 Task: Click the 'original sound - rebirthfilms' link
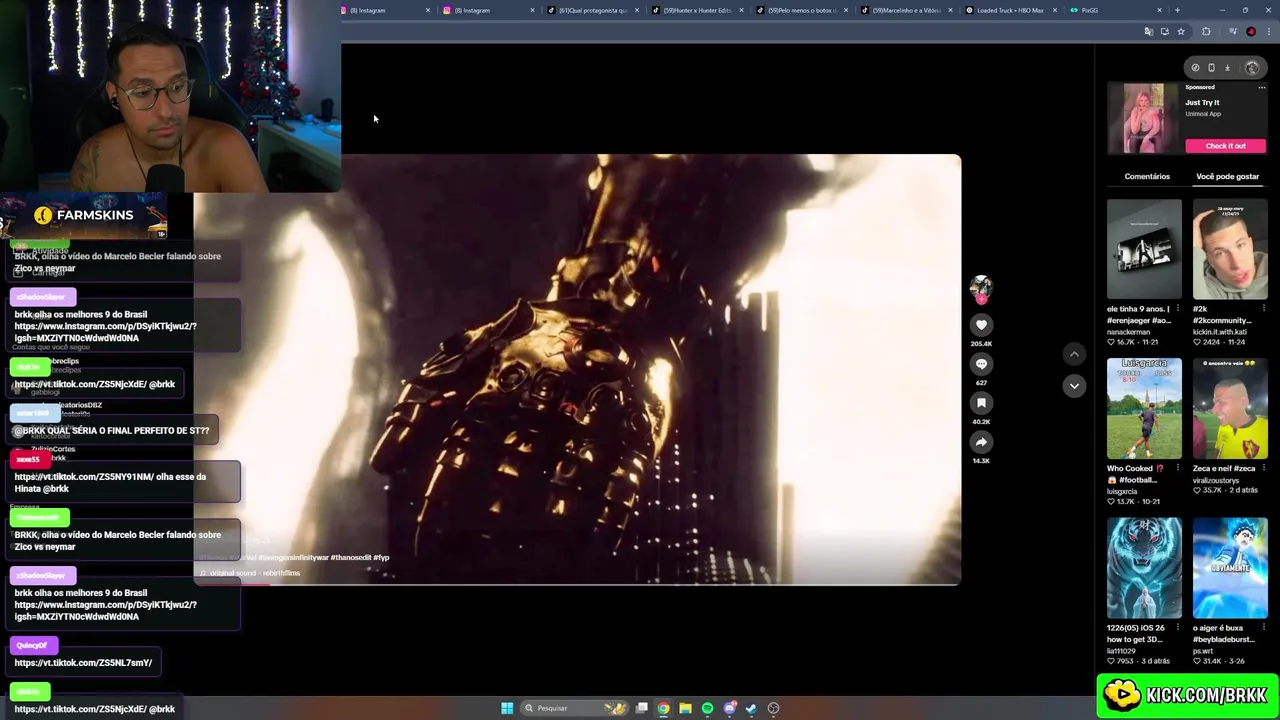[x=254, y=573]
